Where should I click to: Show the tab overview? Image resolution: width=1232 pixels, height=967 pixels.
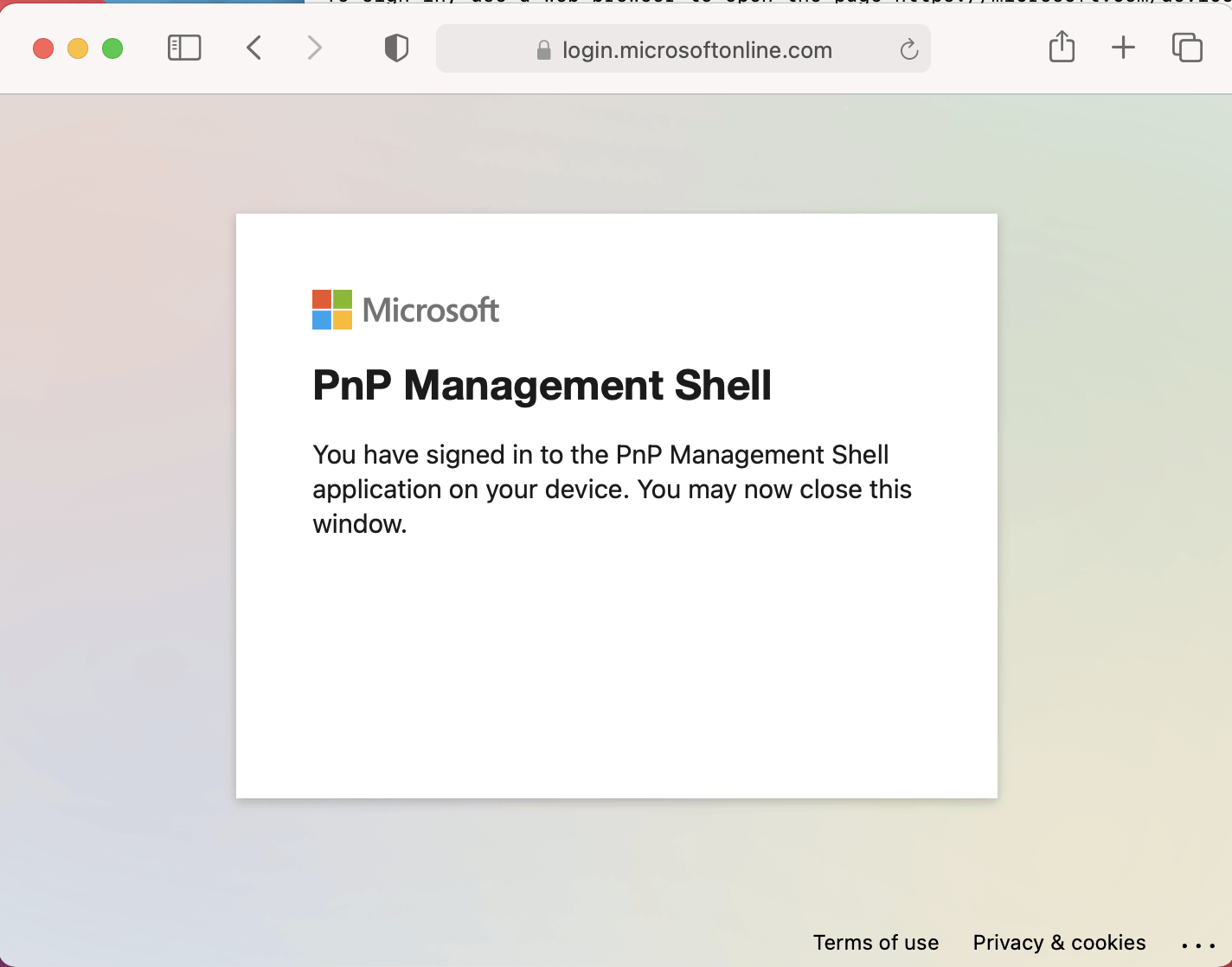1187,48
